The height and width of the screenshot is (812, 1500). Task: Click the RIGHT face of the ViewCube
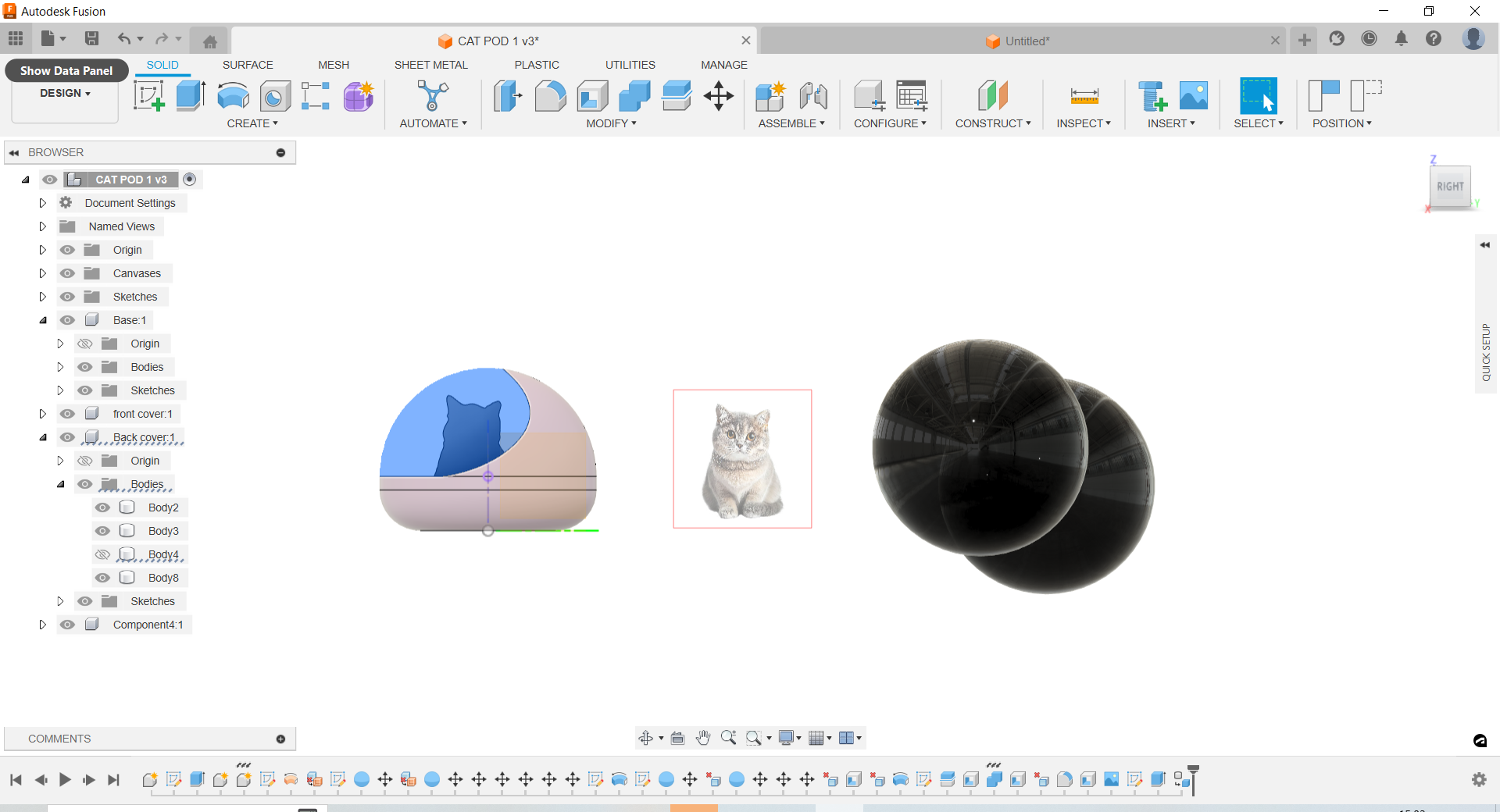pos(1451,187)
